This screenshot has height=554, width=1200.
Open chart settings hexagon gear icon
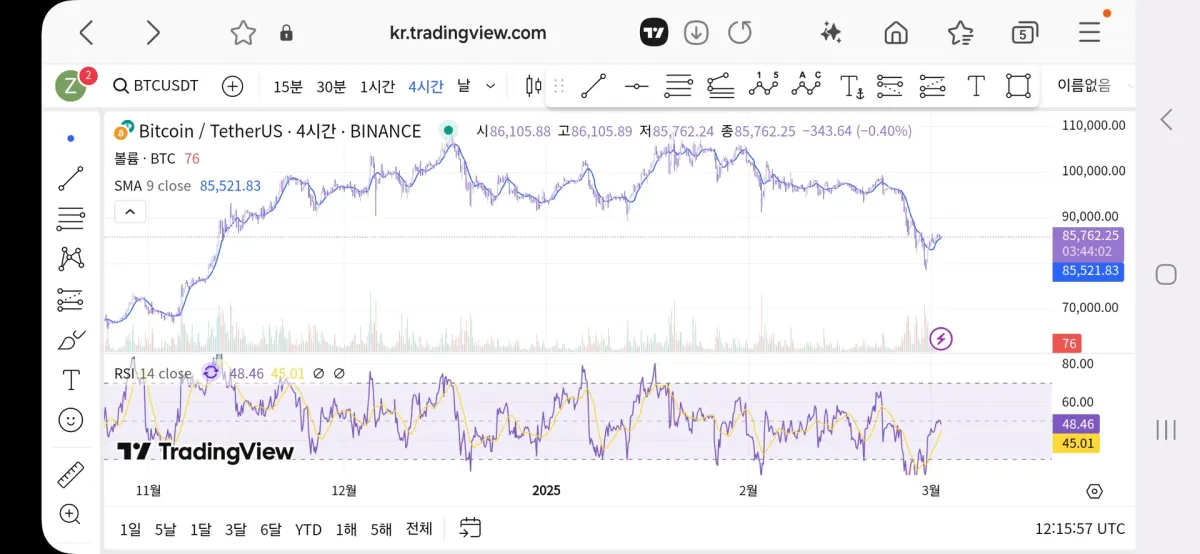[1094, 491]
